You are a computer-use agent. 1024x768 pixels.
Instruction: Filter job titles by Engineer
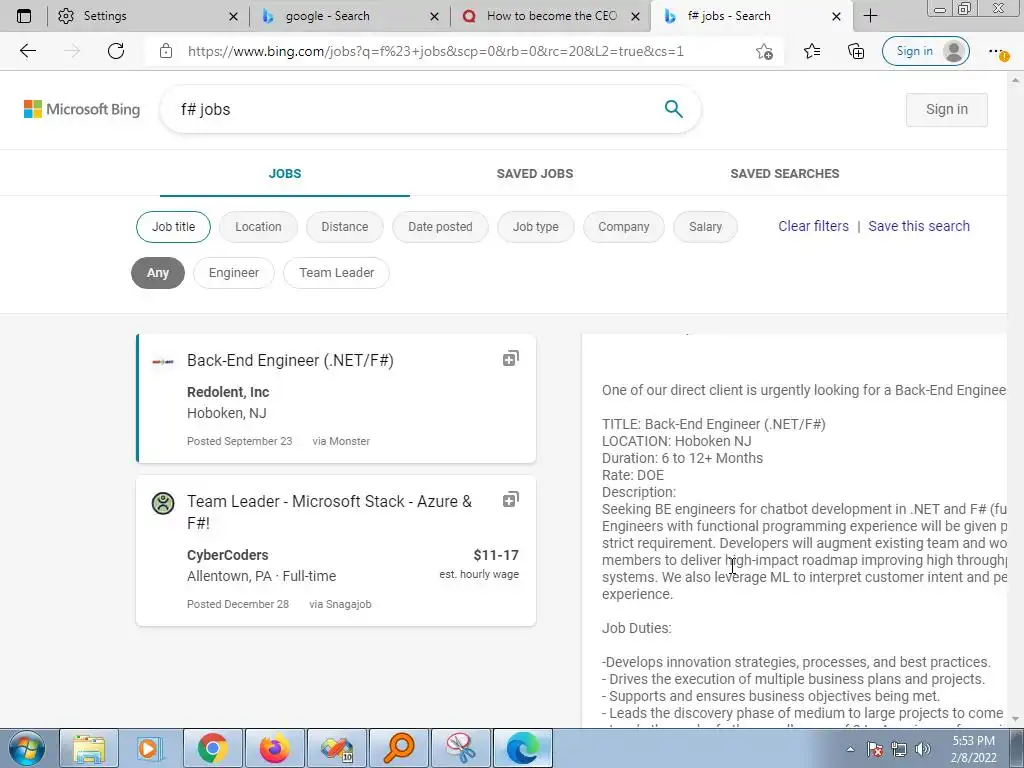click(234, 273)
